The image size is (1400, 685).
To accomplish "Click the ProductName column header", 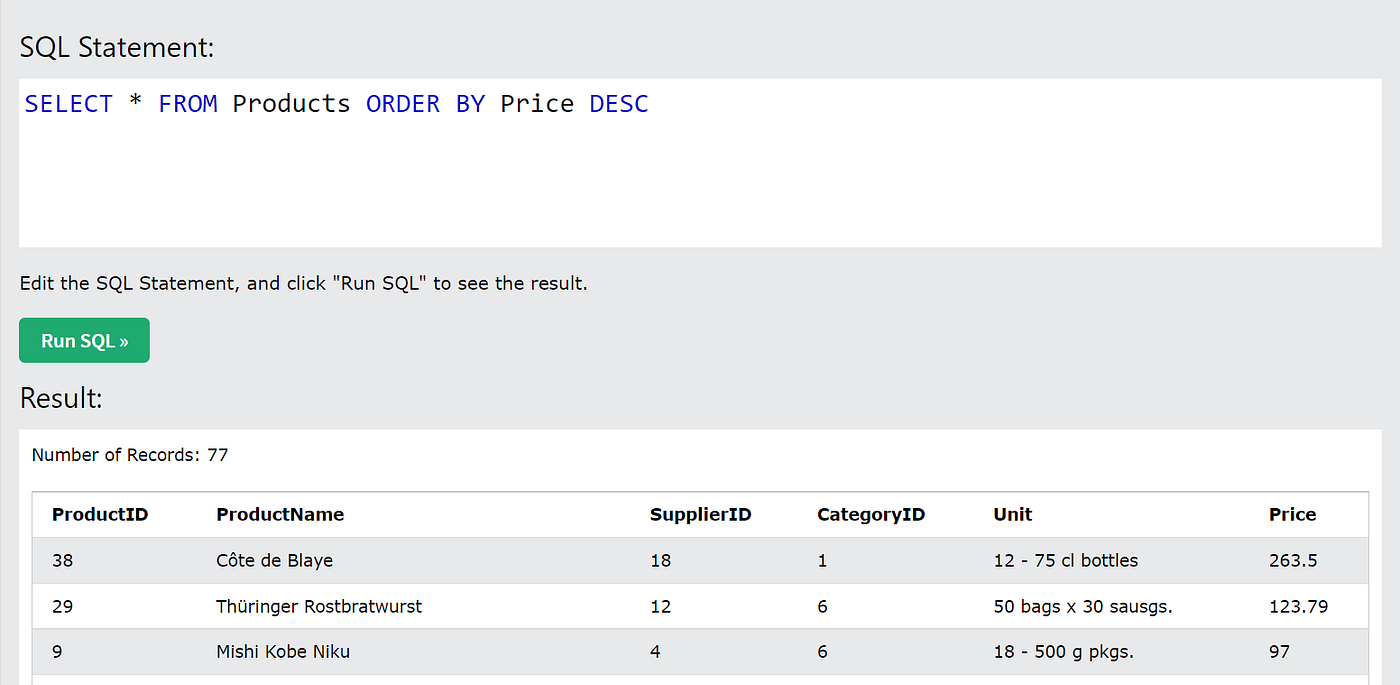I will coord(279,514).
